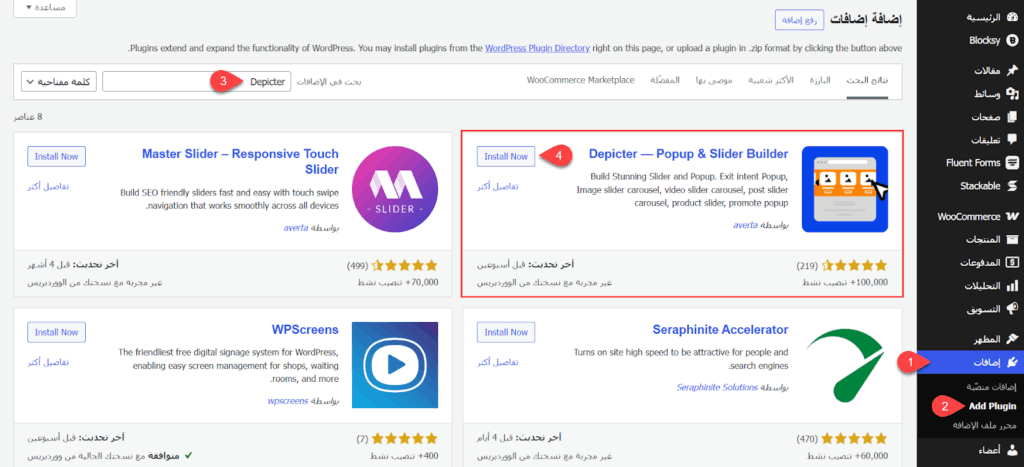1024x467 pixels.
Task: Select the Add Plugin submenu item
Action: [x=992, y=406]
